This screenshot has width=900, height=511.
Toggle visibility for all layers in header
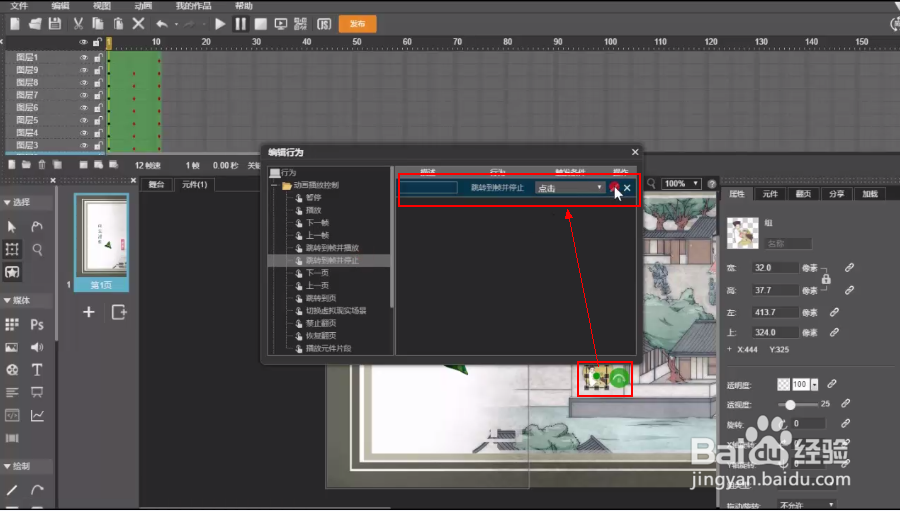point(84,42)
